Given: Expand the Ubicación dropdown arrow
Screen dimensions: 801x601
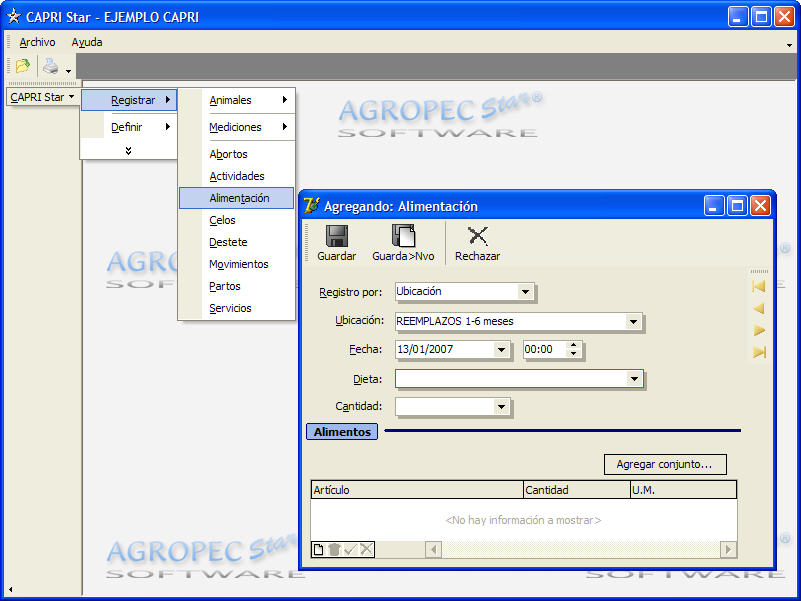Looking at the screenshot, I should 633,321.
